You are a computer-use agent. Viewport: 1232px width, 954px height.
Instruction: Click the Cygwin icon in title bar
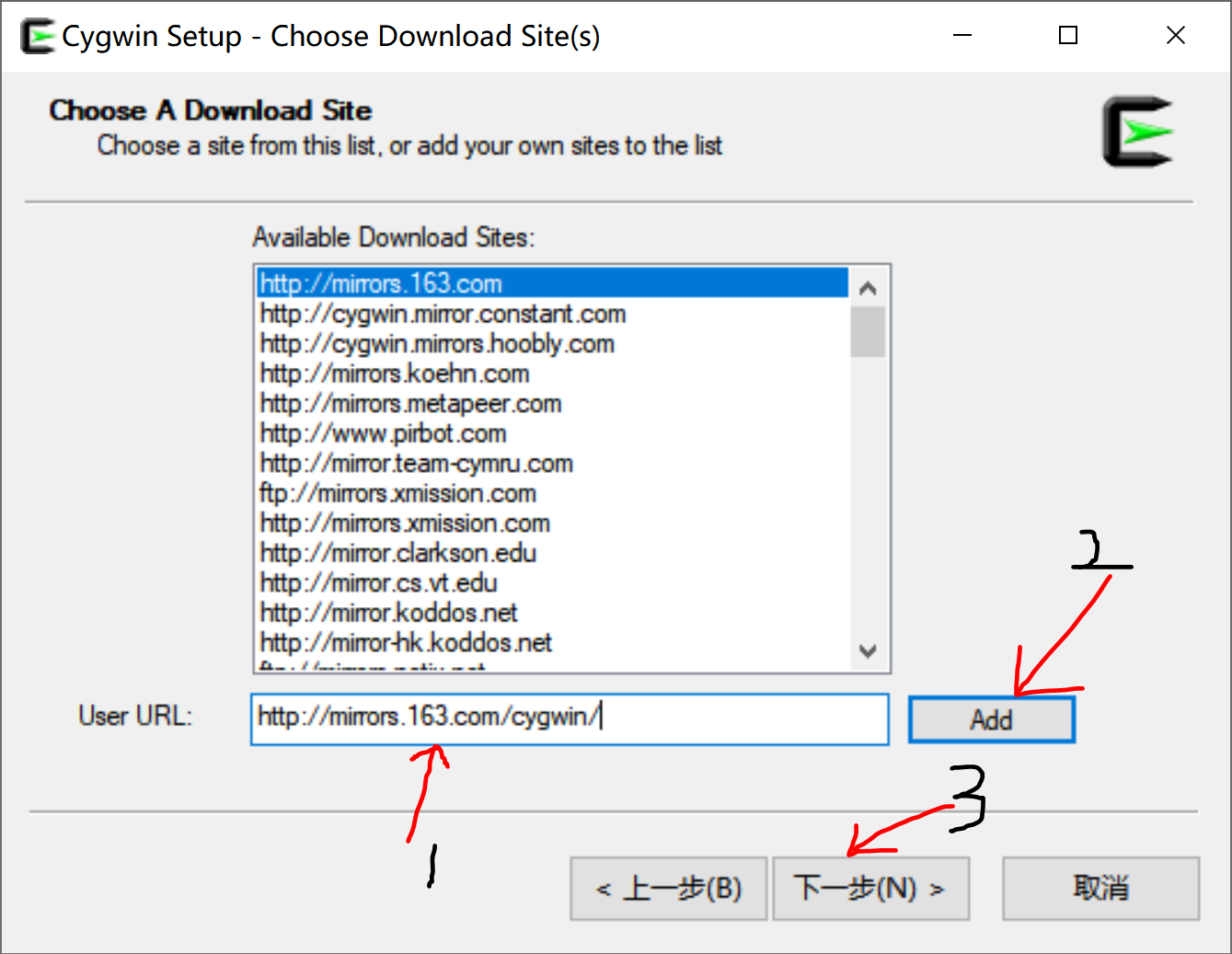(x=38, y=36)
